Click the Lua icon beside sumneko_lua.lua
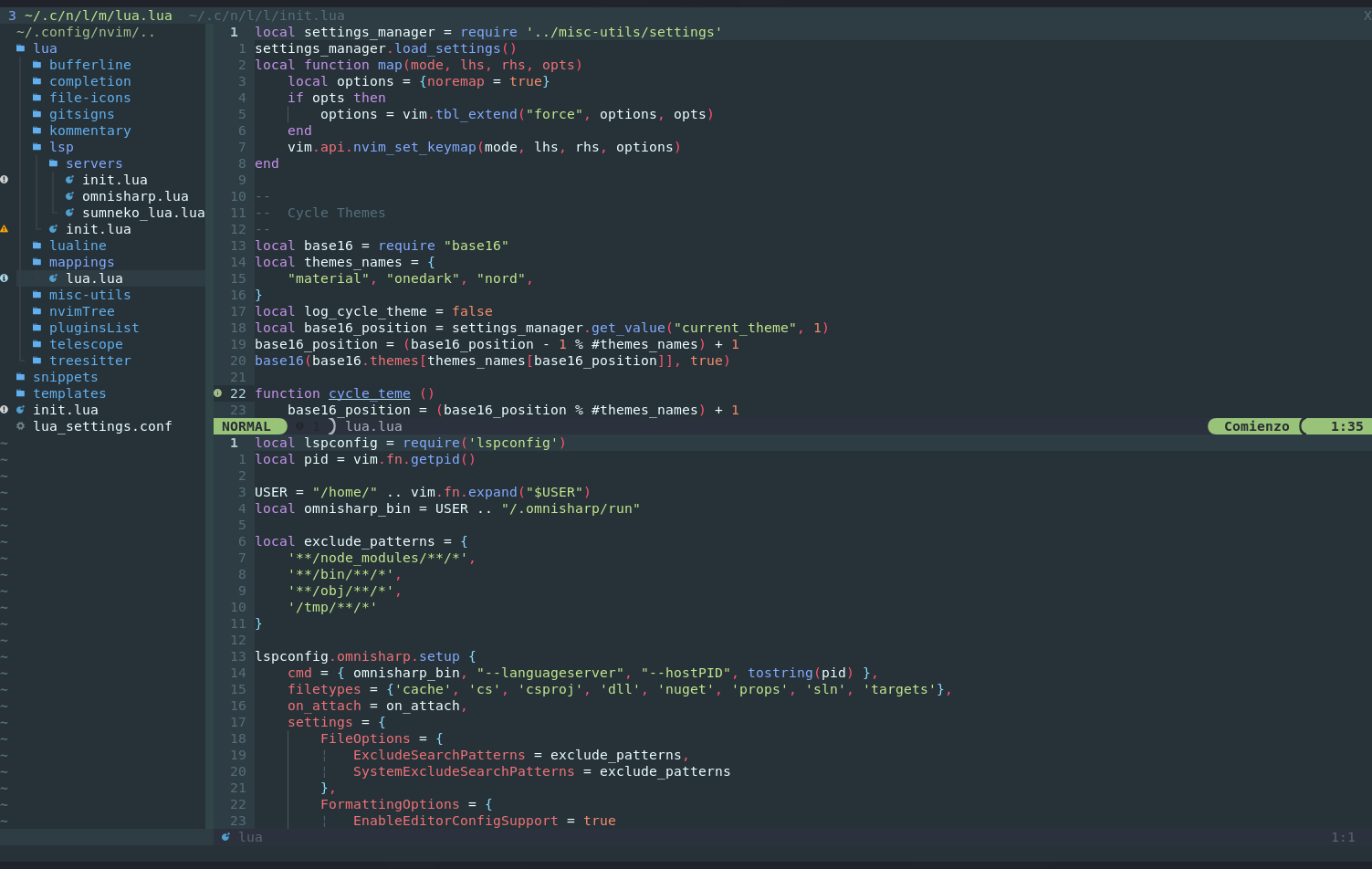1372x869 pixels. [68, 213]
